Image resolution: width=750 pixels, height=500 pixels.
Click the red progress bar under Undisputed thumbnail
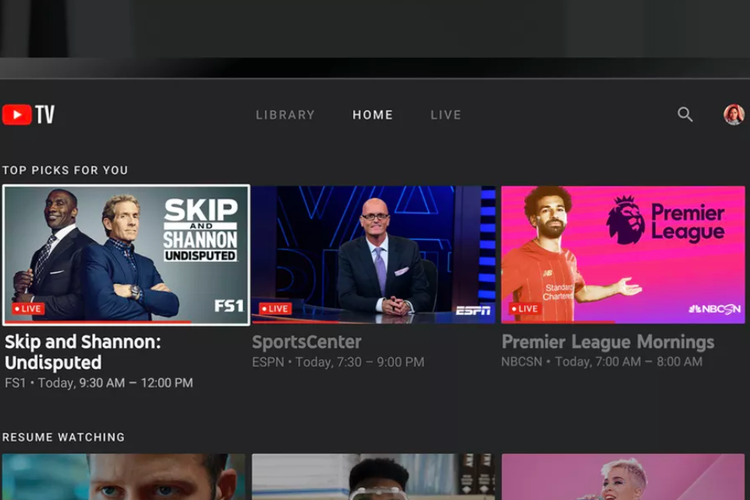coord(100,322)
